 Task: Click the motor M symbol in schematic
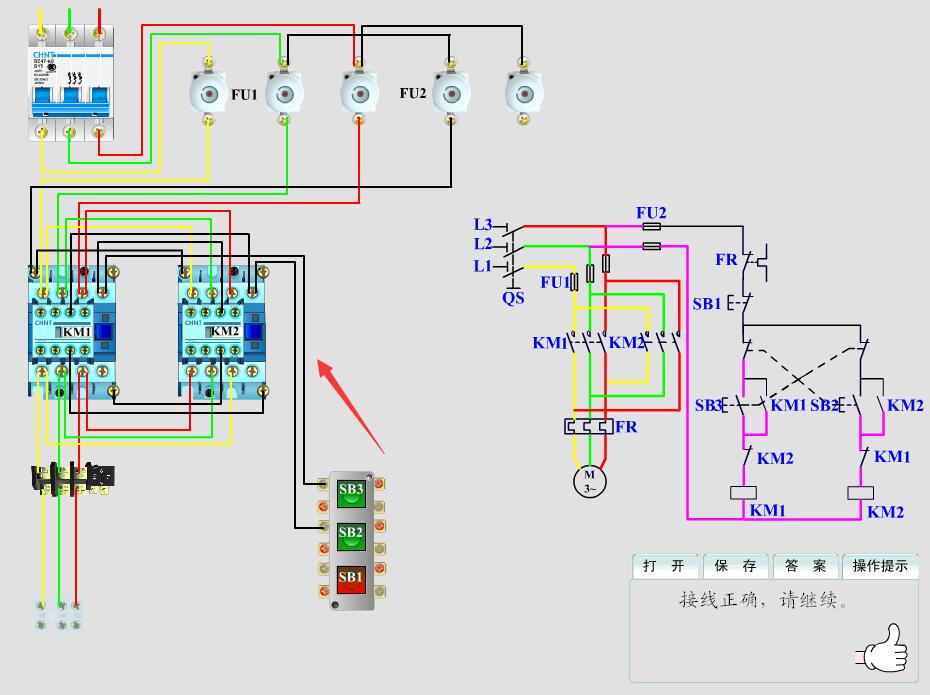coord(590,482)
